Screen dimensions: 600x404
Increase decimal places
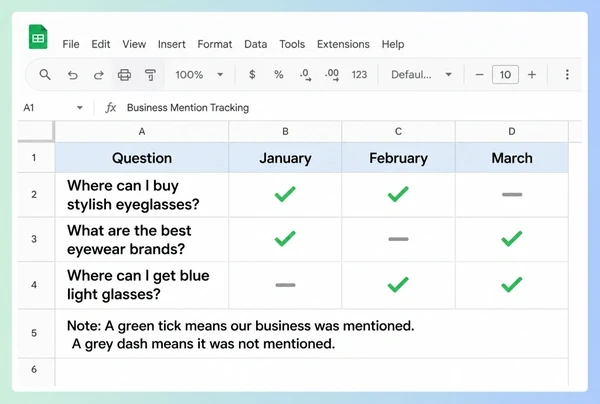(332, 75)
